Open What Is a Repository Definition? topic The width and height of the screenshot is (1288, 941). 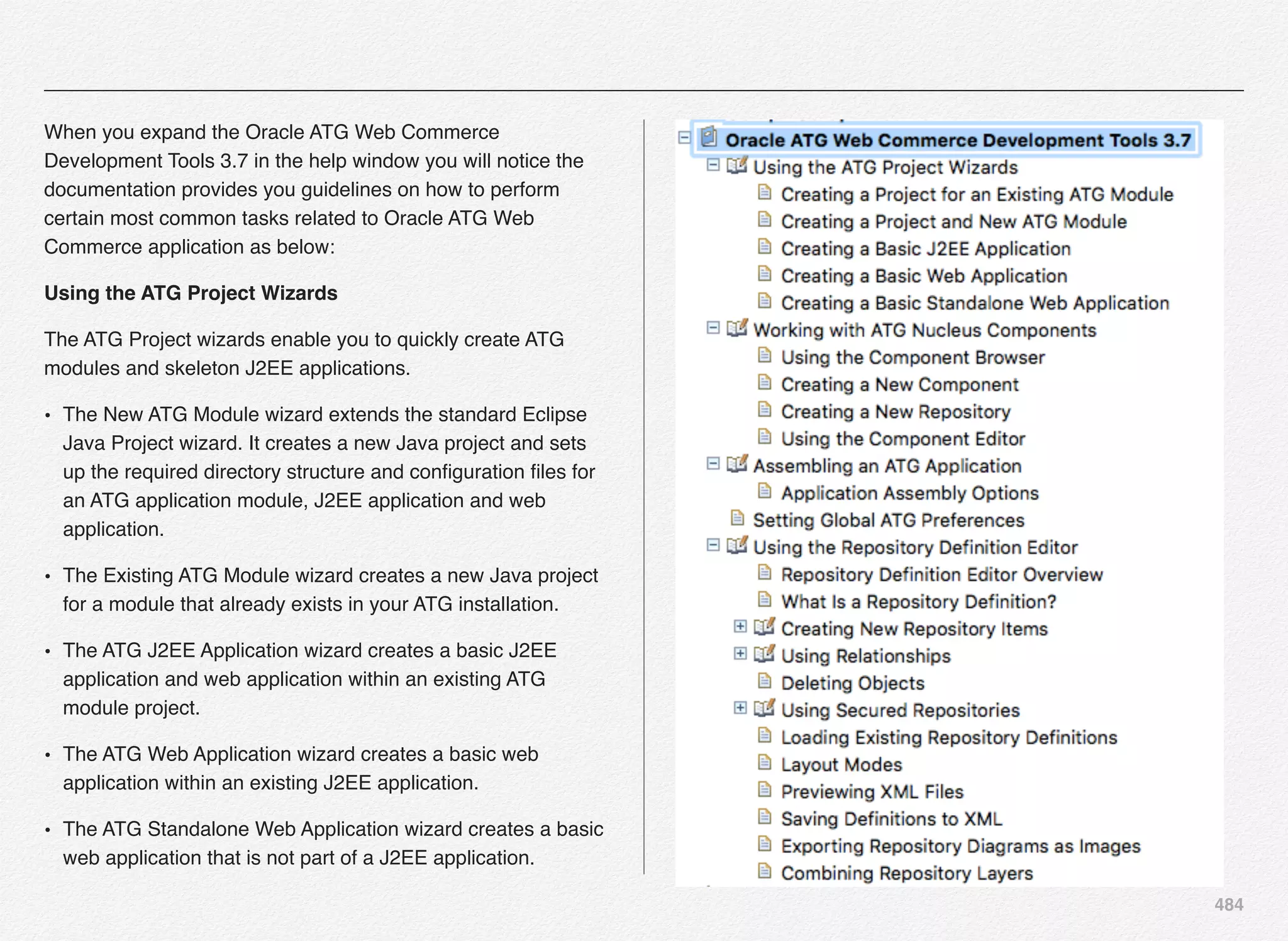[919, 601]
